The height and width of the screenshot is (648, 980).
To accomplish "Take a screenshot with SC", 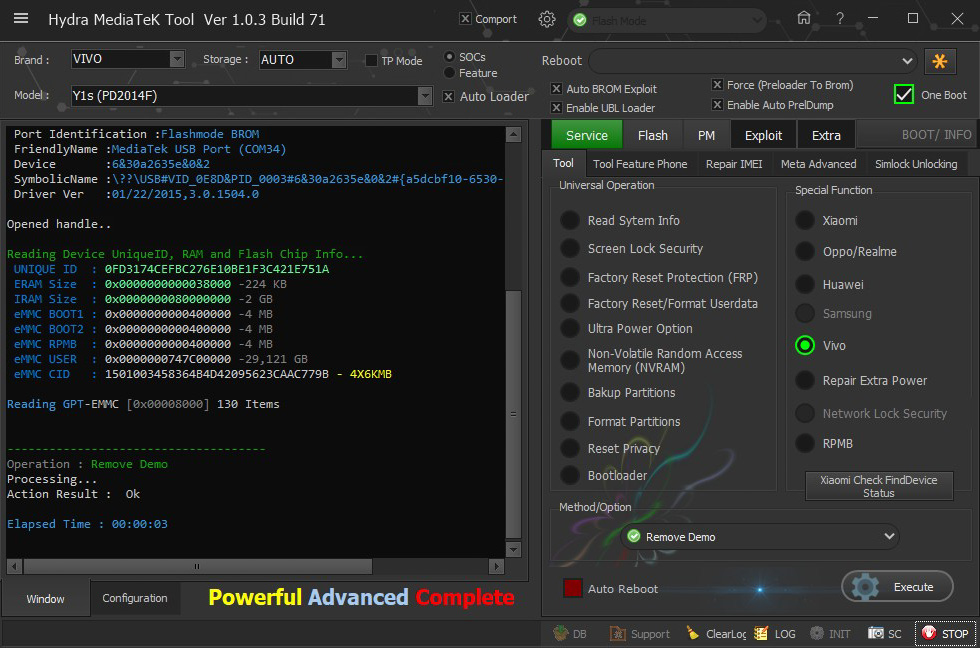I will 884,634.
